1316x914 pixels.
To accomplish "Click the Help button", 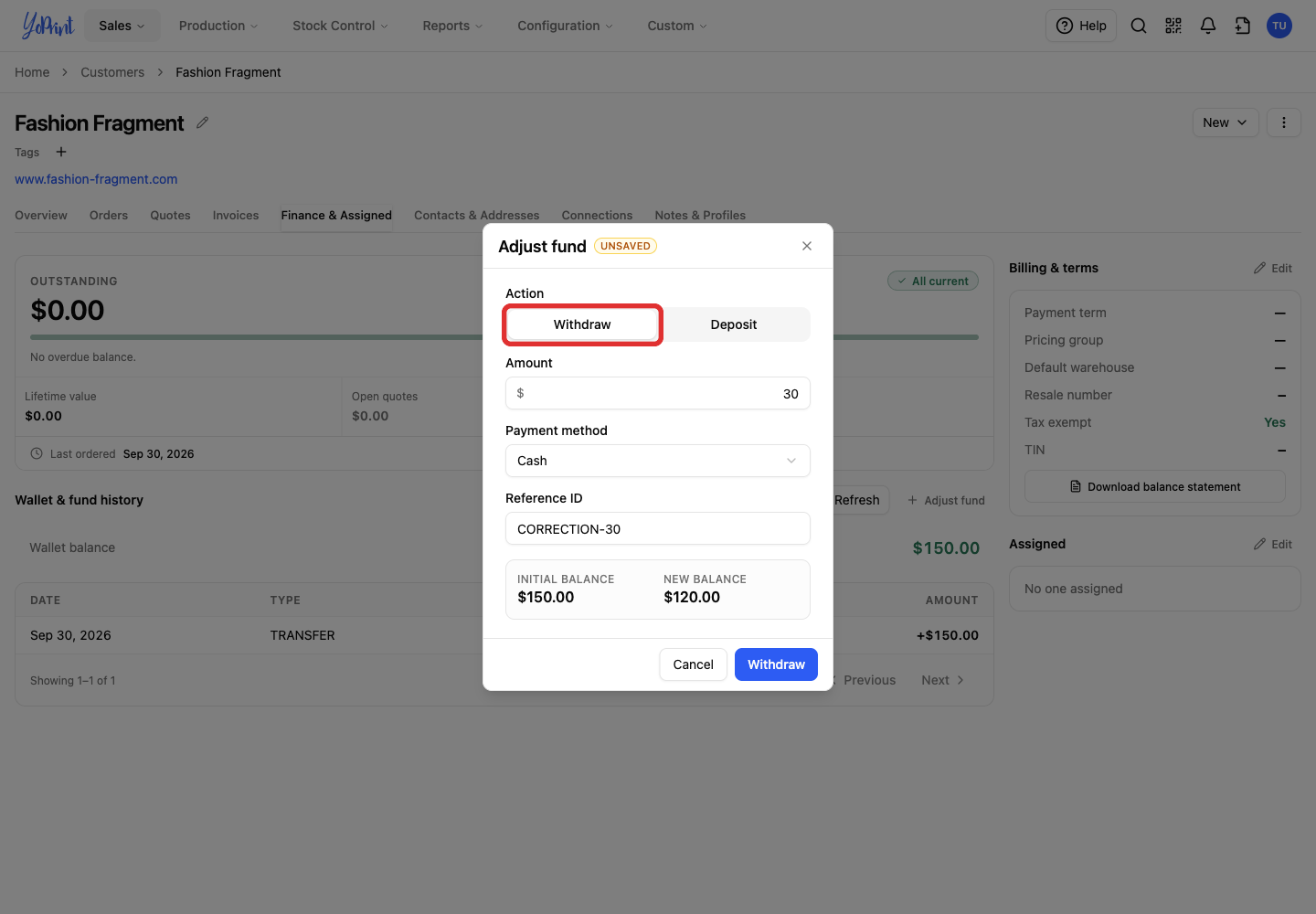I will [1081, 26].
